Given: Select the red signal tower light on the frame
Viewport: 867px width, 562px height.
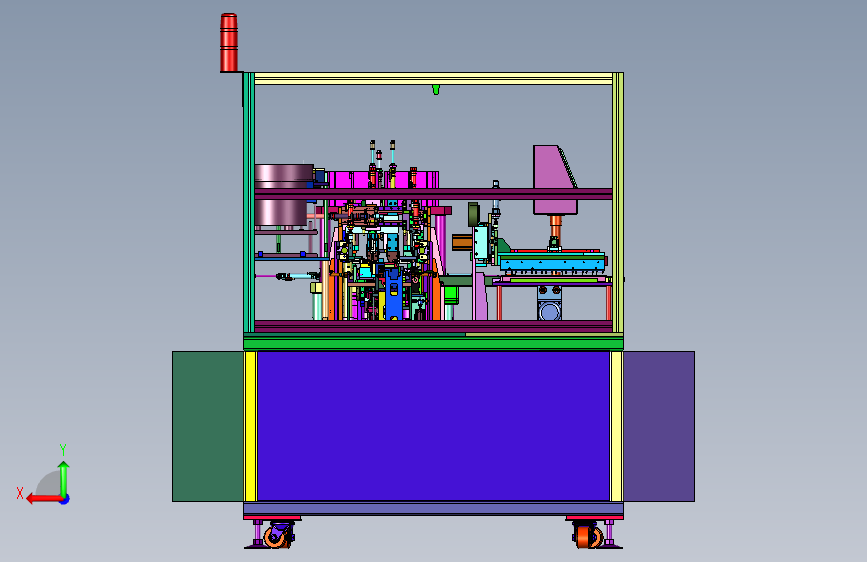Looking at the screenshot, I should click(229, 43).
